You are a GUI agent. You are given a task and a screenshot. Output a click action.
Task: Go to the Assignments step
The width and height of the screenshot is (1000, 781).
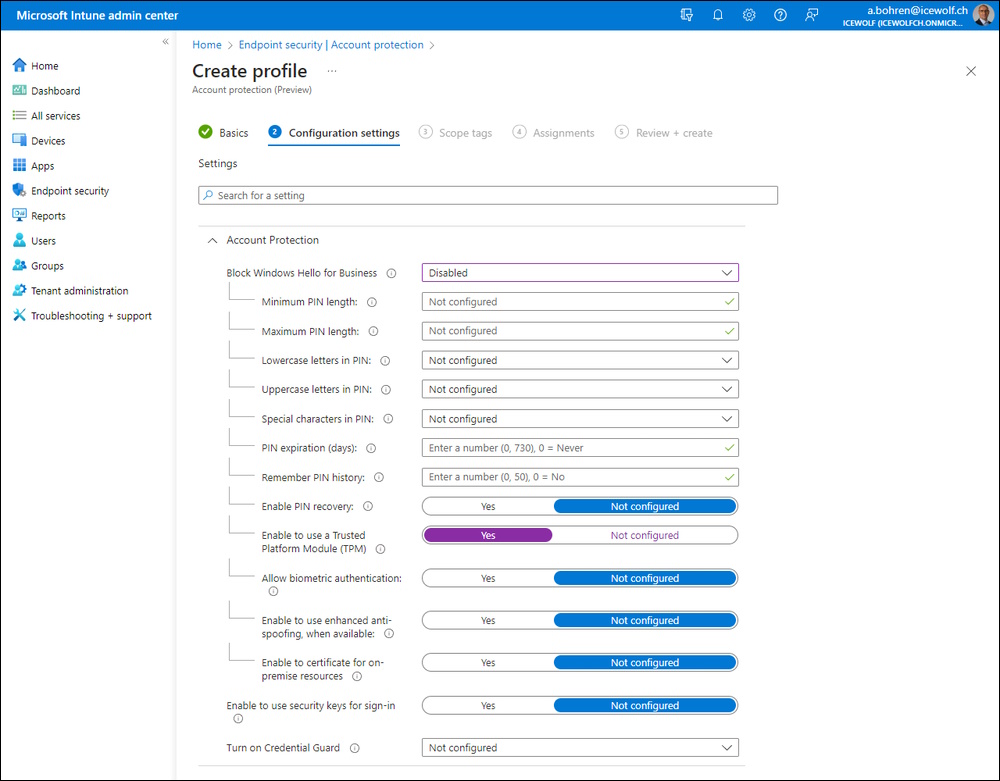[x=554, y=133]
